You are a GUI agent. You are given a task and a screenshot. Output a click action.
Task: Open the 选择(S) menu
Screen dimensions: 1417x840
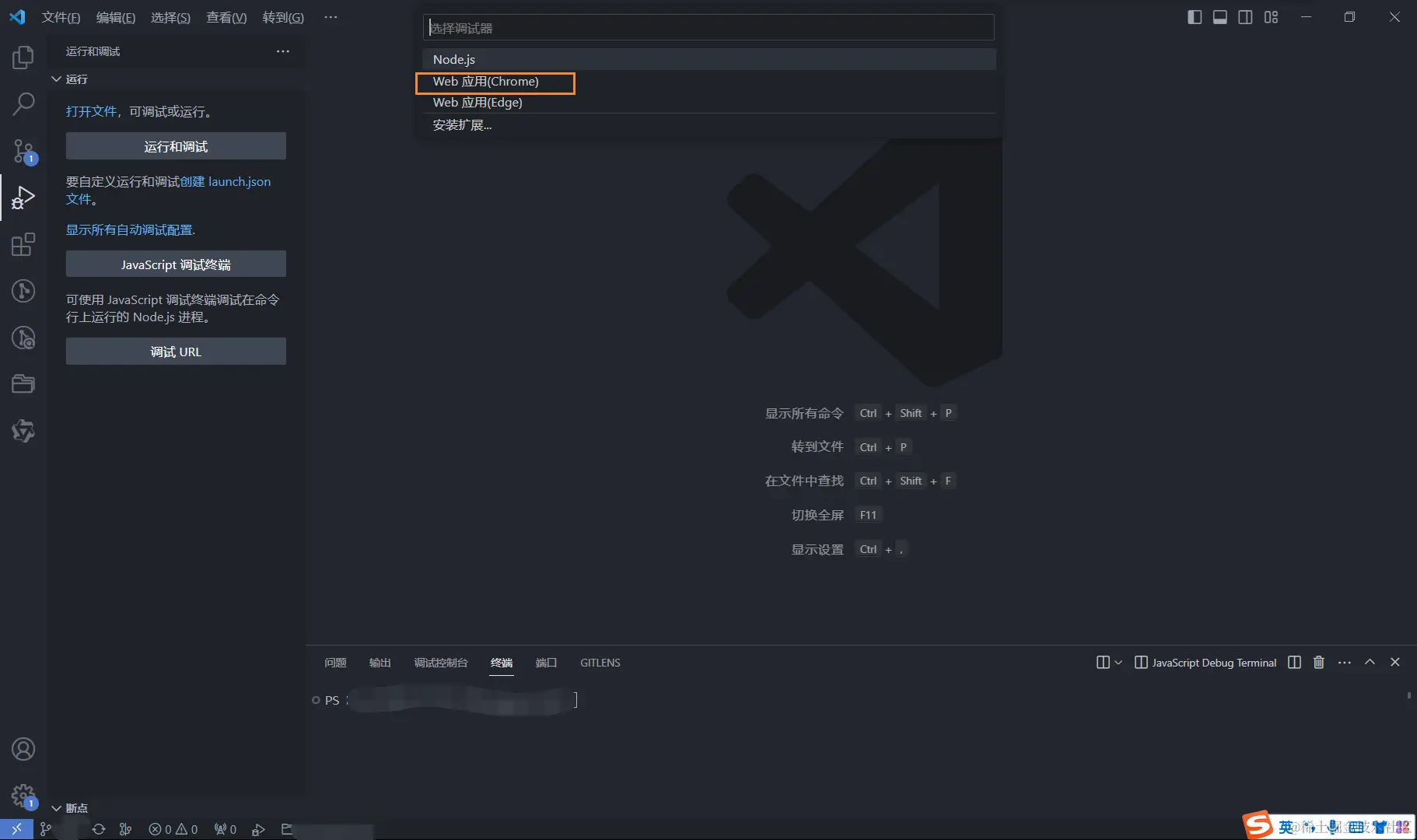170,17
